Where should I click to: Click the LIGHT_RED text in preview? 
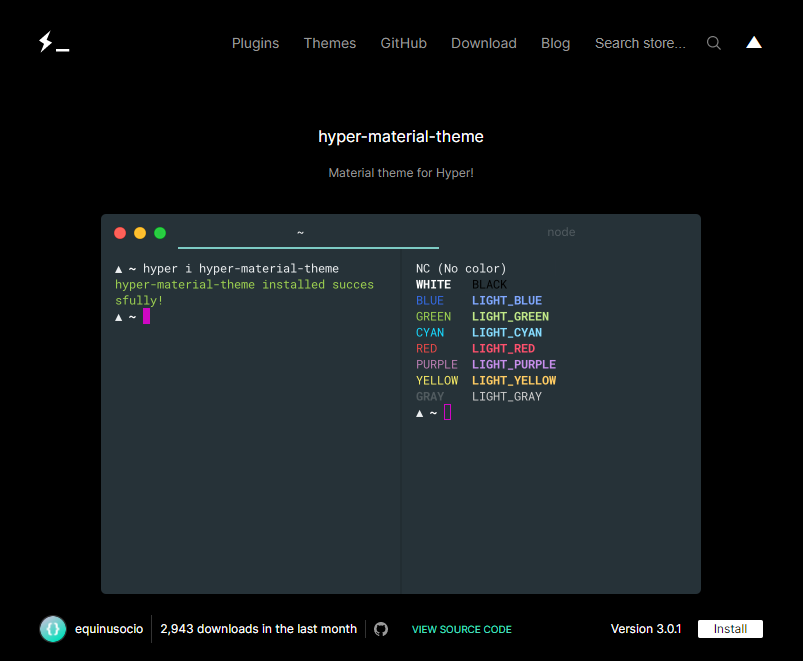(x=503, y=349)
